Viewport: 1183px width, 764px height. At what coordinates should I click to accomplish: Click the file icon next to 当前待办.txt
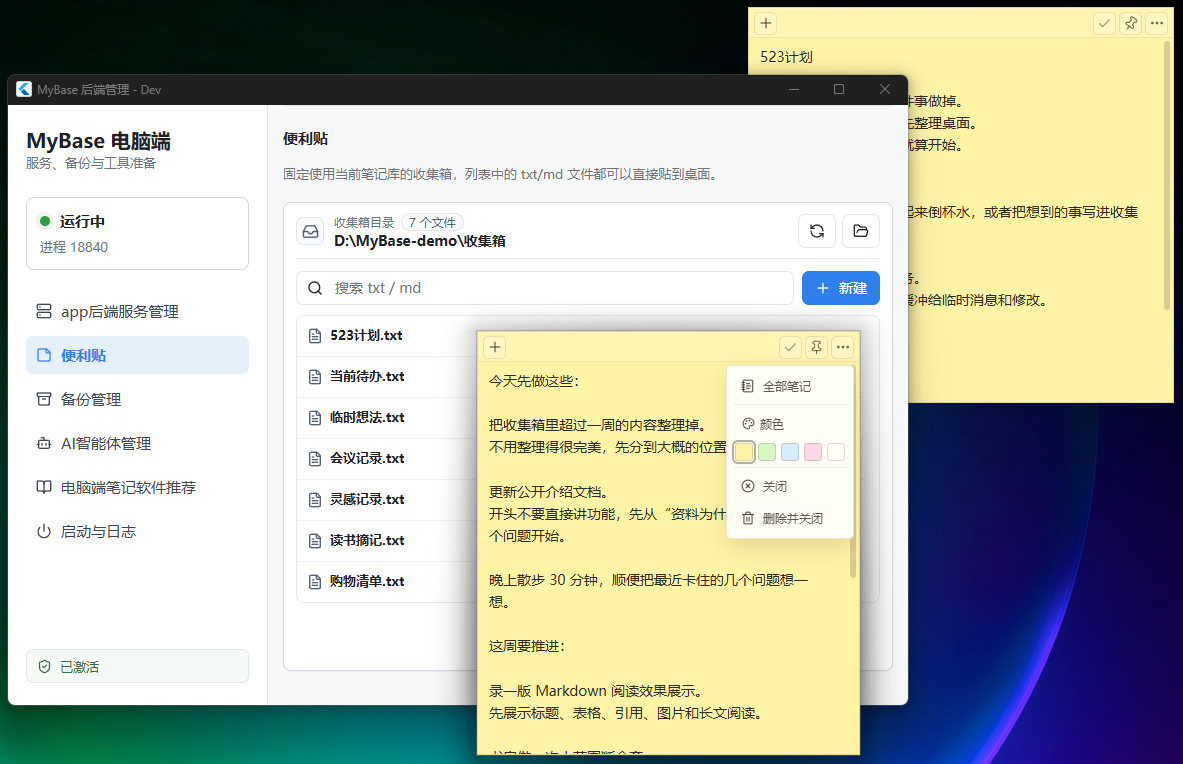pos(315,376)
